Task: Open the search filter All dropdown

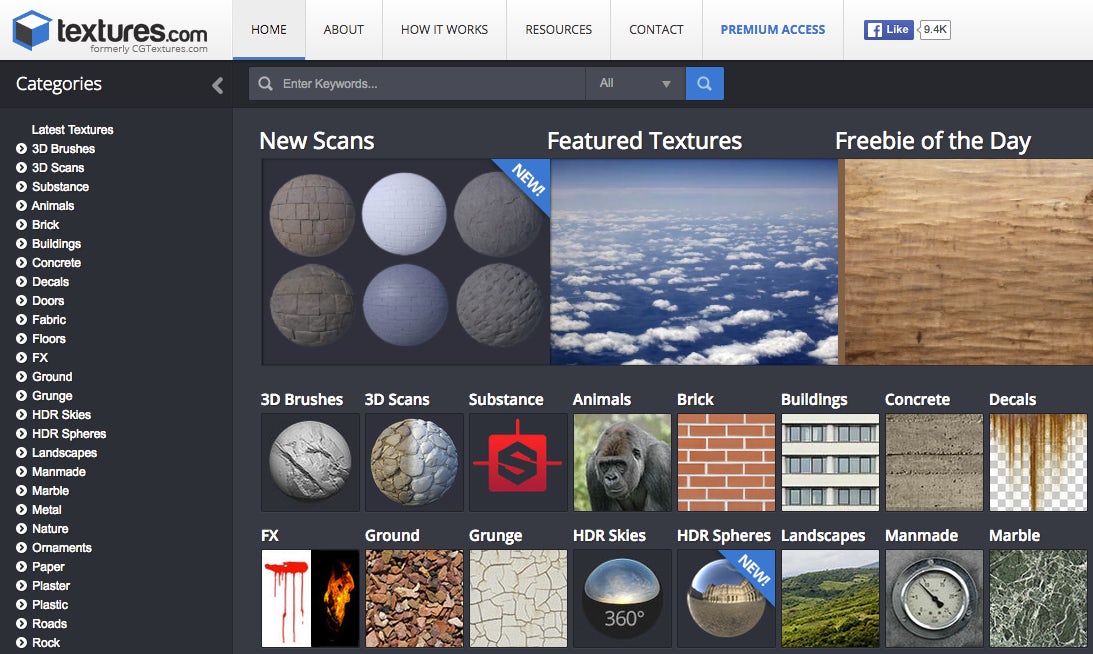Action: [635, 84]
